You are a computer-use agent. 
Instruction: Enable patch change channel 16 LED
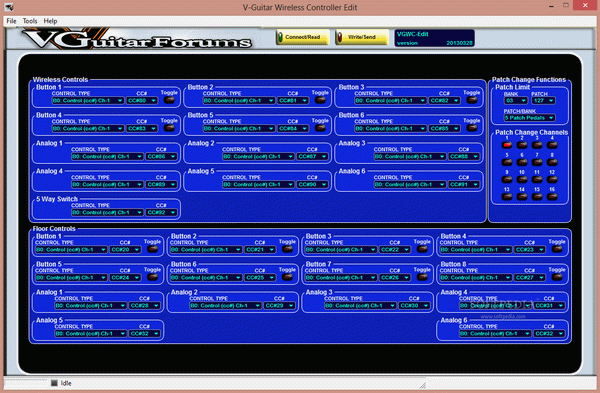tap(552, 197)
